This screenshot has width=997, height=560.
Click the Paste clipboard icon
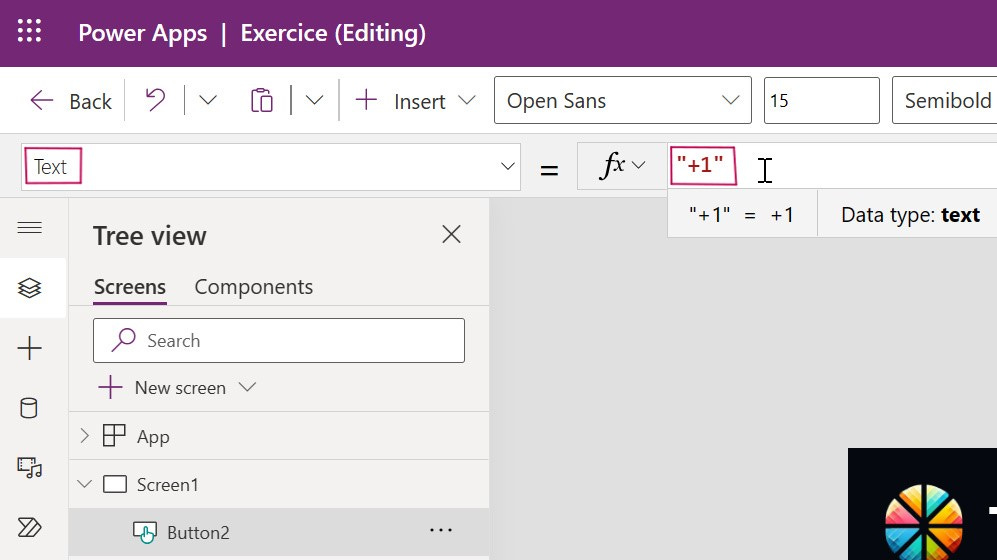coord(261,100)
